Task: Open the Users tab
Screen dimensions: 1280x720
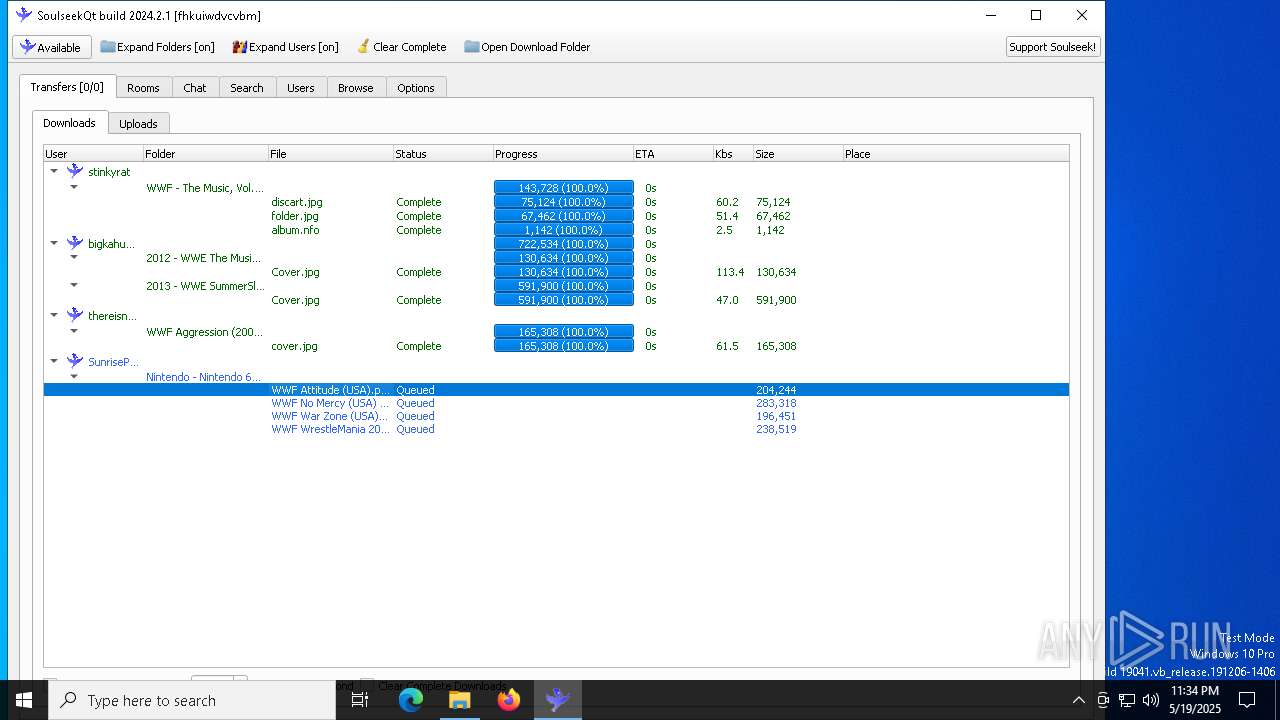Action: [x=301, y=88]
